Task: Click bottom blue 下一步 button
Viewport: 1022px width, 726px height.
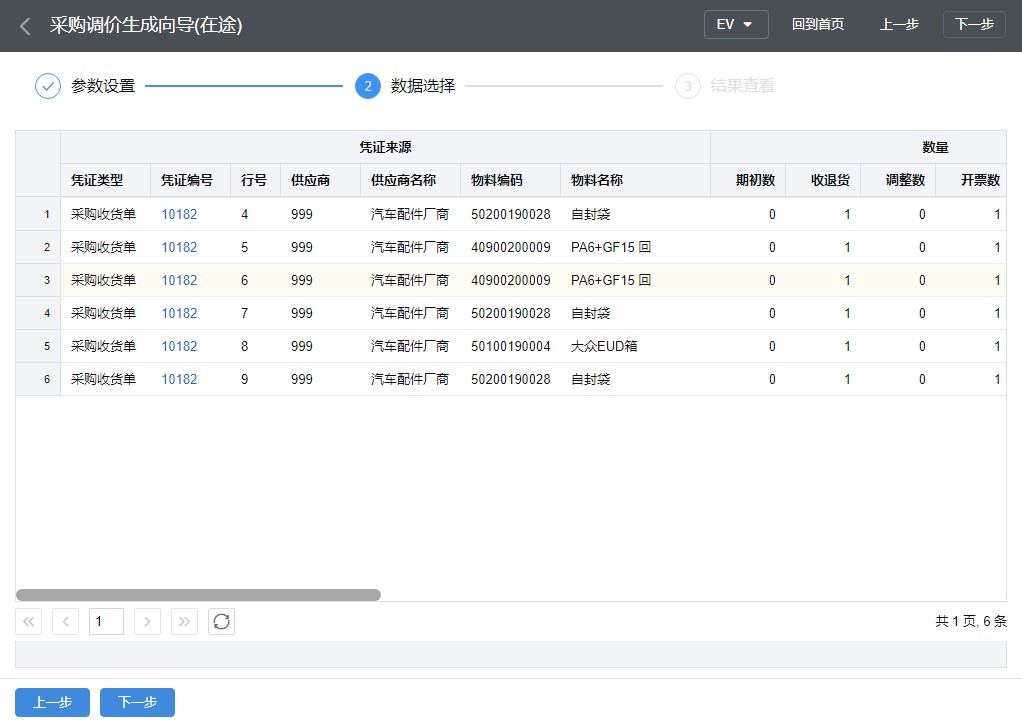Action: pyautogui.click(x=137, y=703)
